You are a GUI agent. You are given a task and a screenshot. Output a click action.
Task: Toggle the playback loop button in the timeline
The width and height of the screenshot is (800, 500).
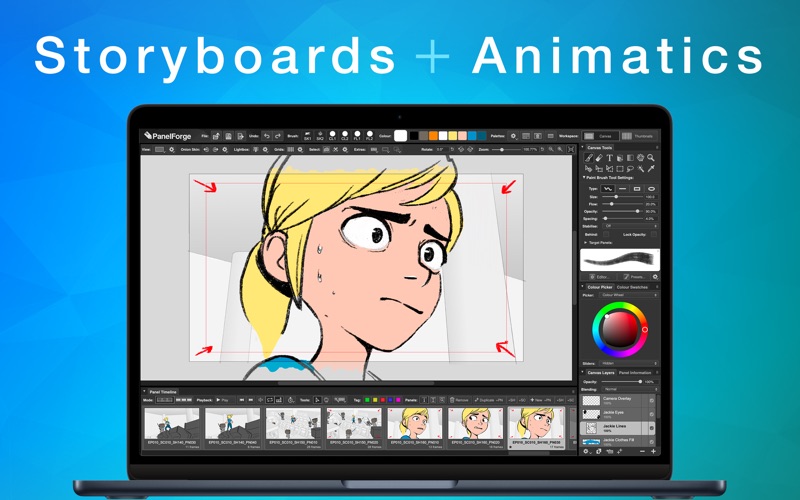pyautogui.click(x=270, y=400)
